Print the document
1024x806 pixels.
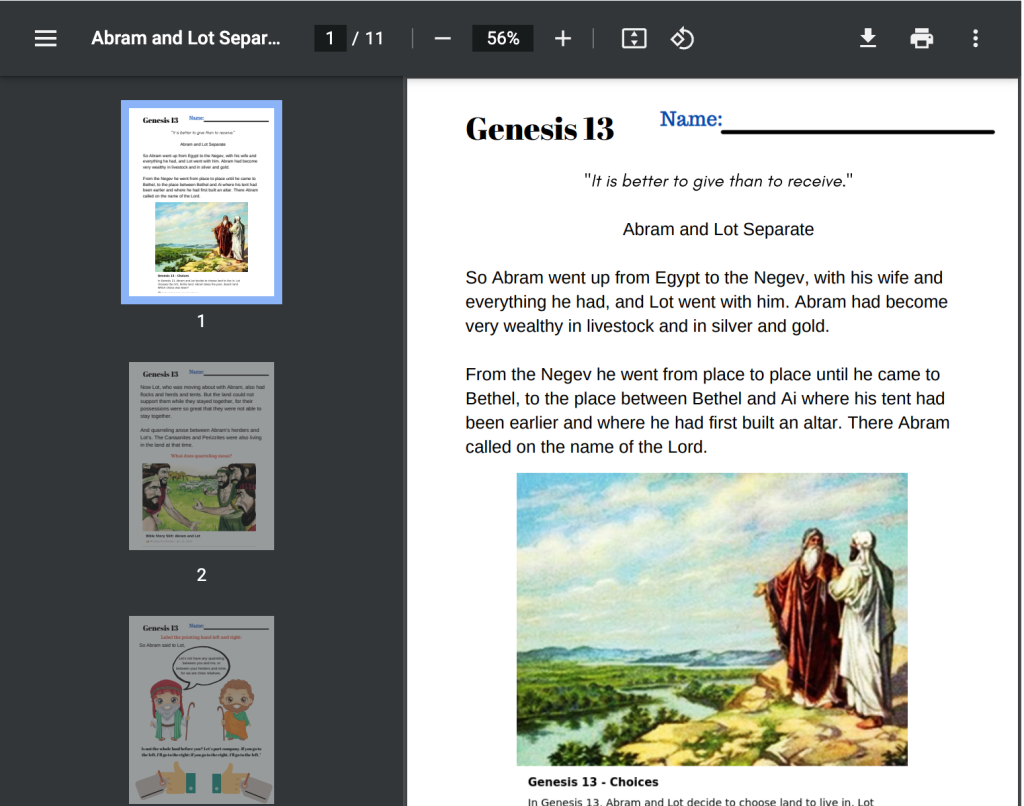click(x=921, y=38)
